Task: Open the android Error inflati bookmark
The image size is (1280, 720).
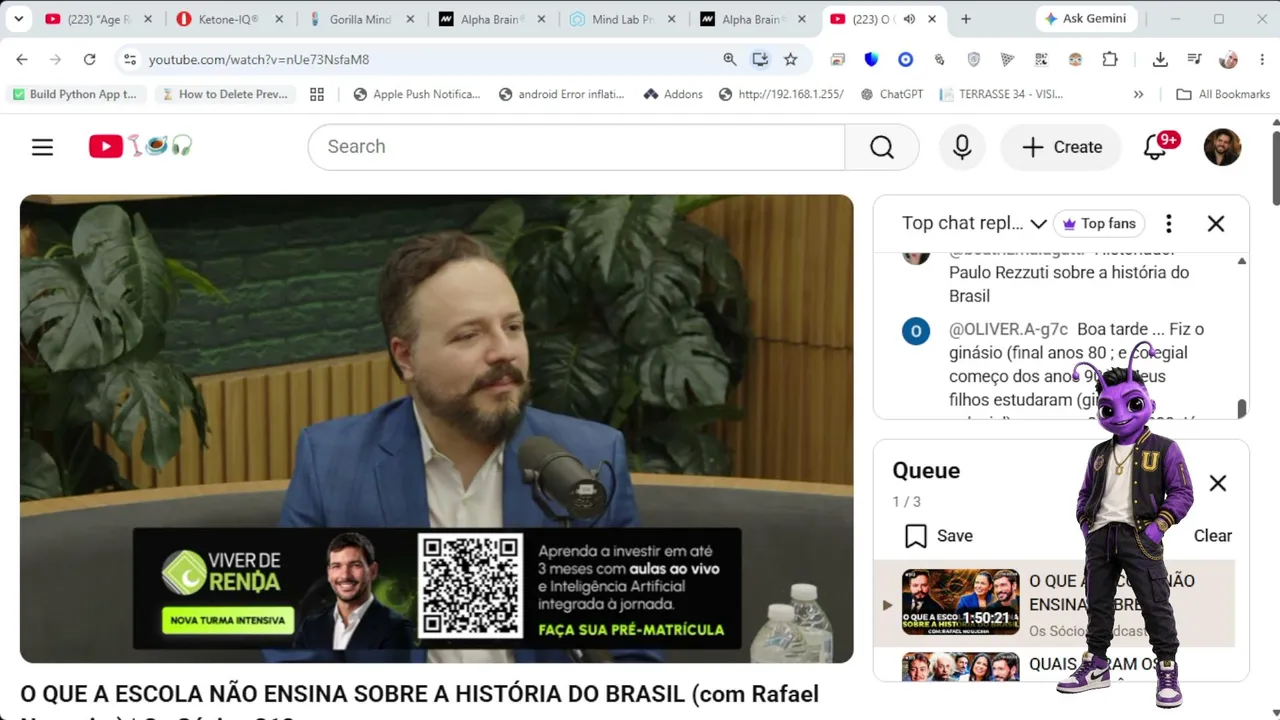Action: (561, 94)
